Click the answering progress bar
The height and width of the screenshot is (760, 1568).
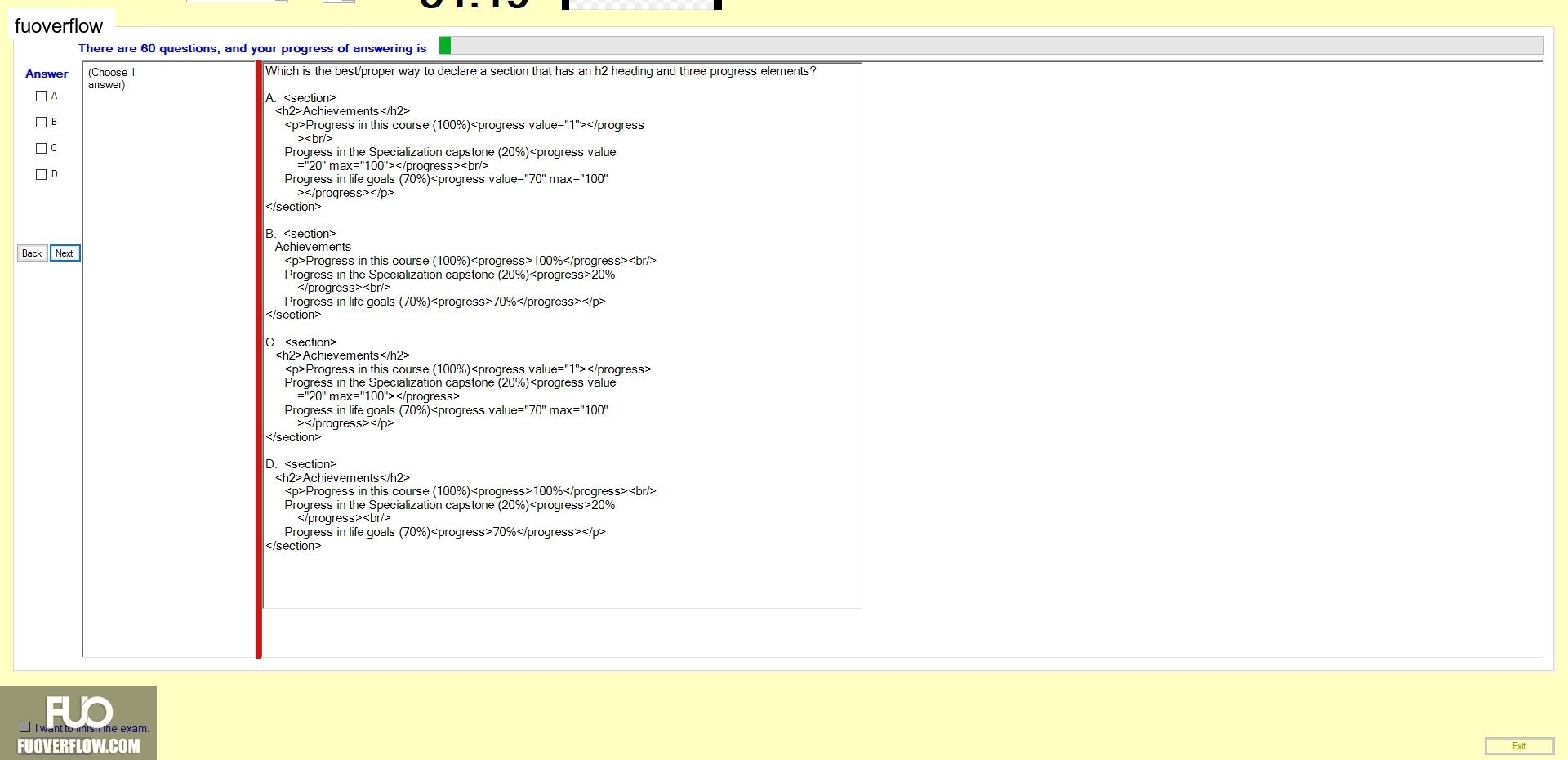(991, 46)
